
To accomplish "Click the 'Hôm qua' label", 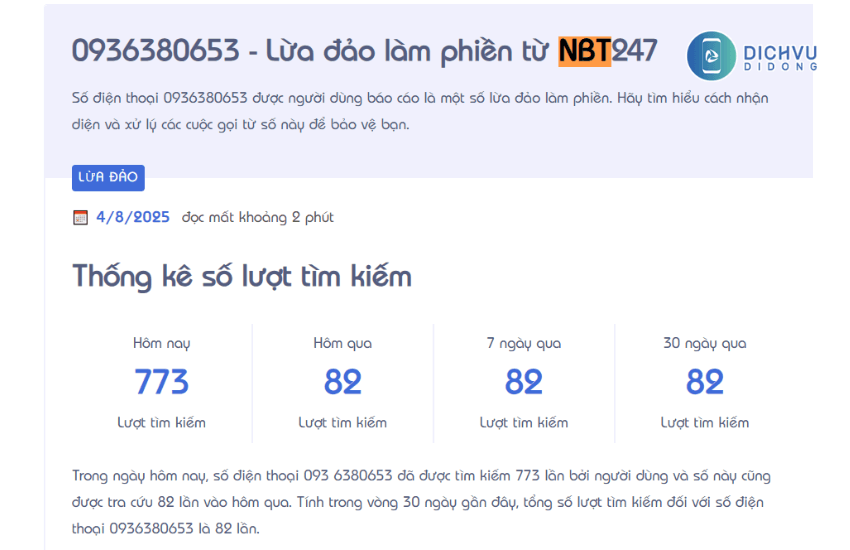I will [x=343, y=344].
